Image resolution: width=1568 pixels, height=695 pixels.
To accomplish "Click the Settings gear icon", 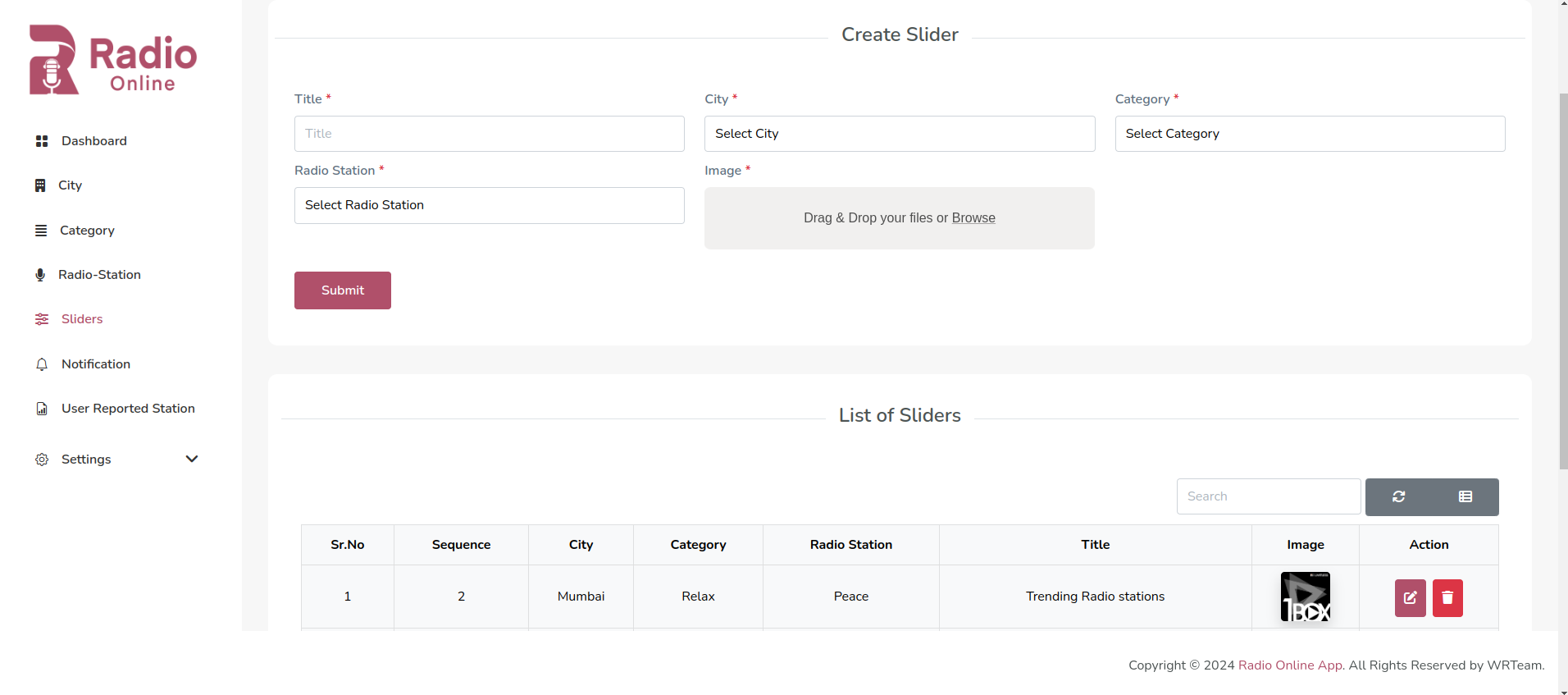I will [x=42, y=460].
